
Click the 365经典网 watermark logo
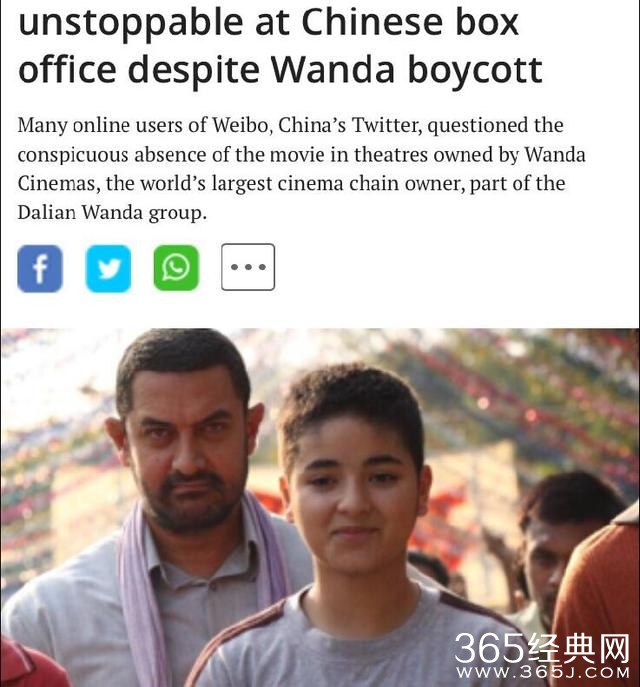coord(542,648)
